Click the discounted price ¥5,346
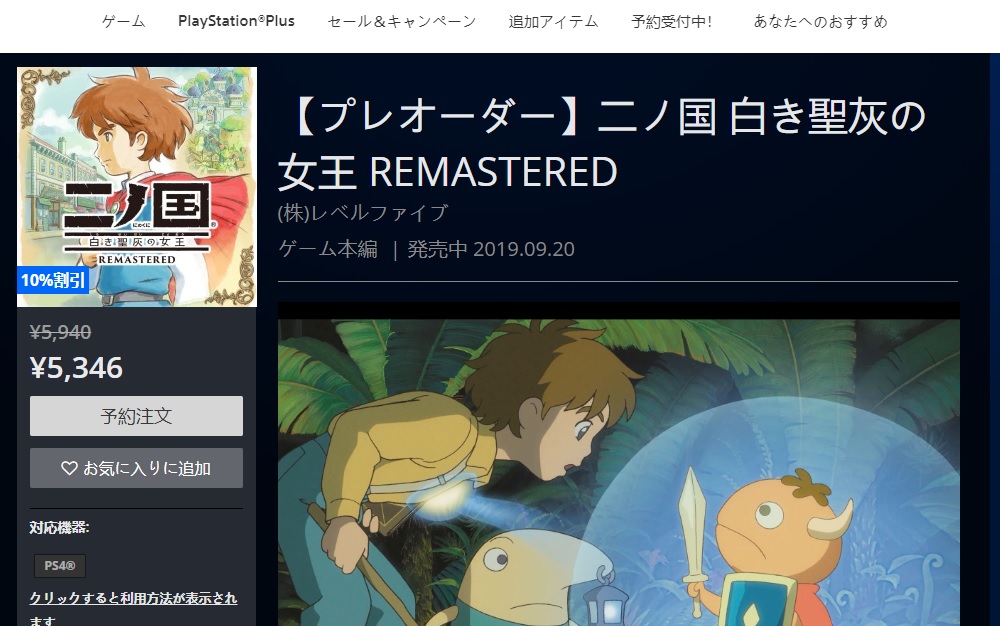This screenshot has height=626, width=1000. click(x=77, y=368)
